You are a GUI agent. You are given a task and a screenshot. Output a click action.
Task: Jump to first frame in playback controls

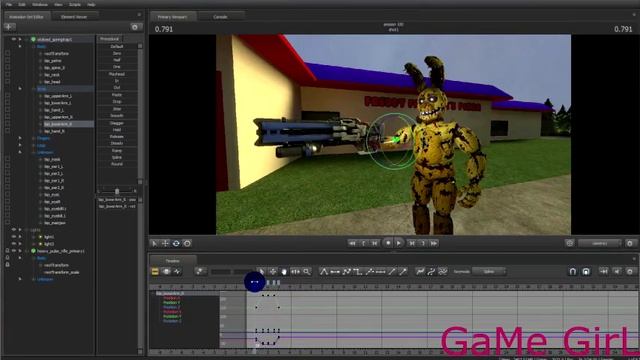coord(352,243)
